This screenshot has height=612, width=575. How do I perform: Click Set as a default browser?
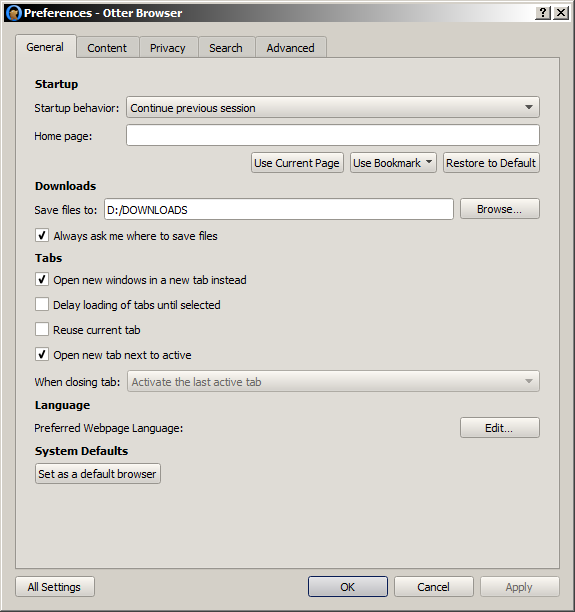click(98, 474)
